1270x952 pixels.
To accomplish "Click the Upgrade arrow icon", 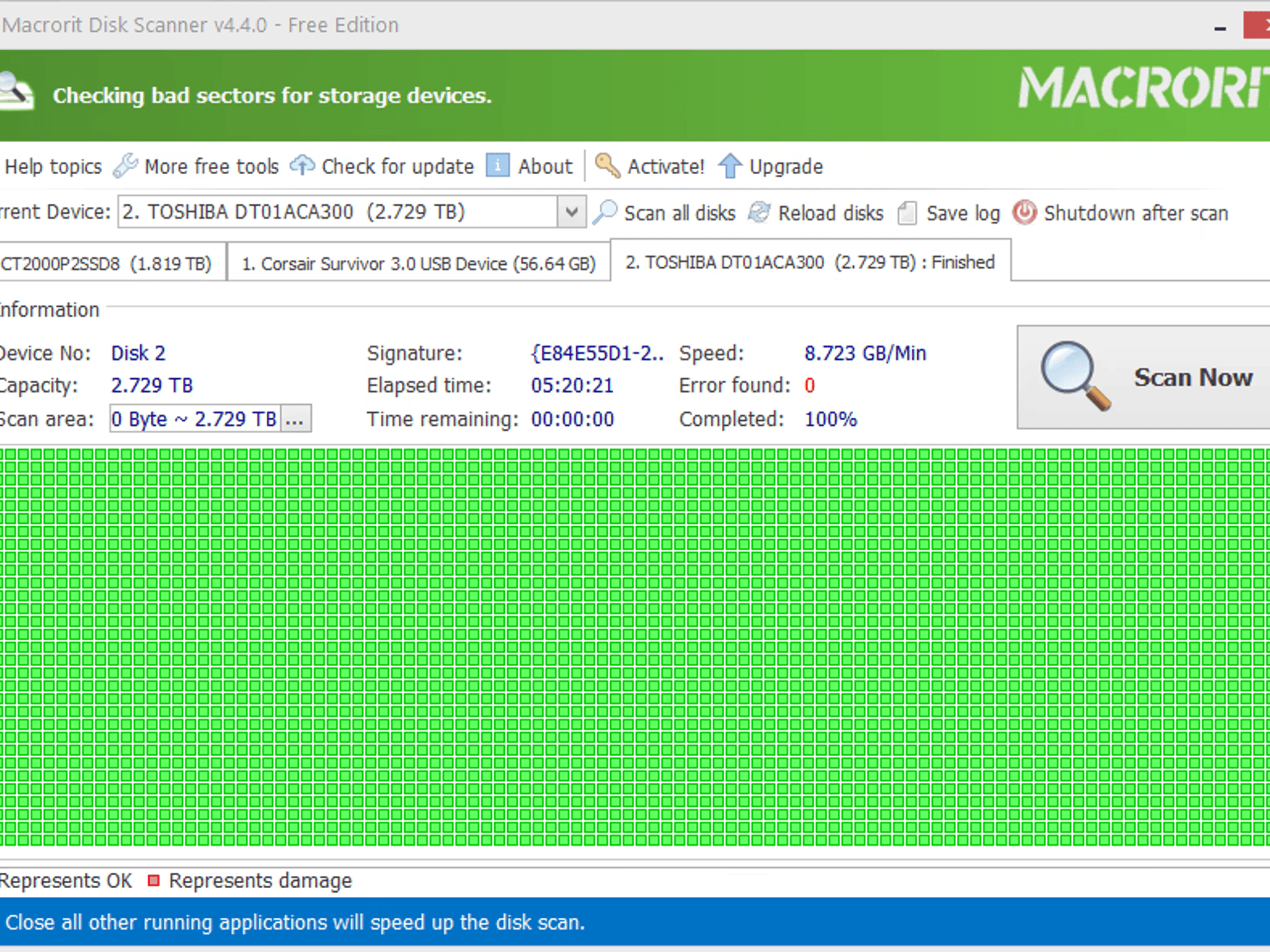I will click(730, 165).
